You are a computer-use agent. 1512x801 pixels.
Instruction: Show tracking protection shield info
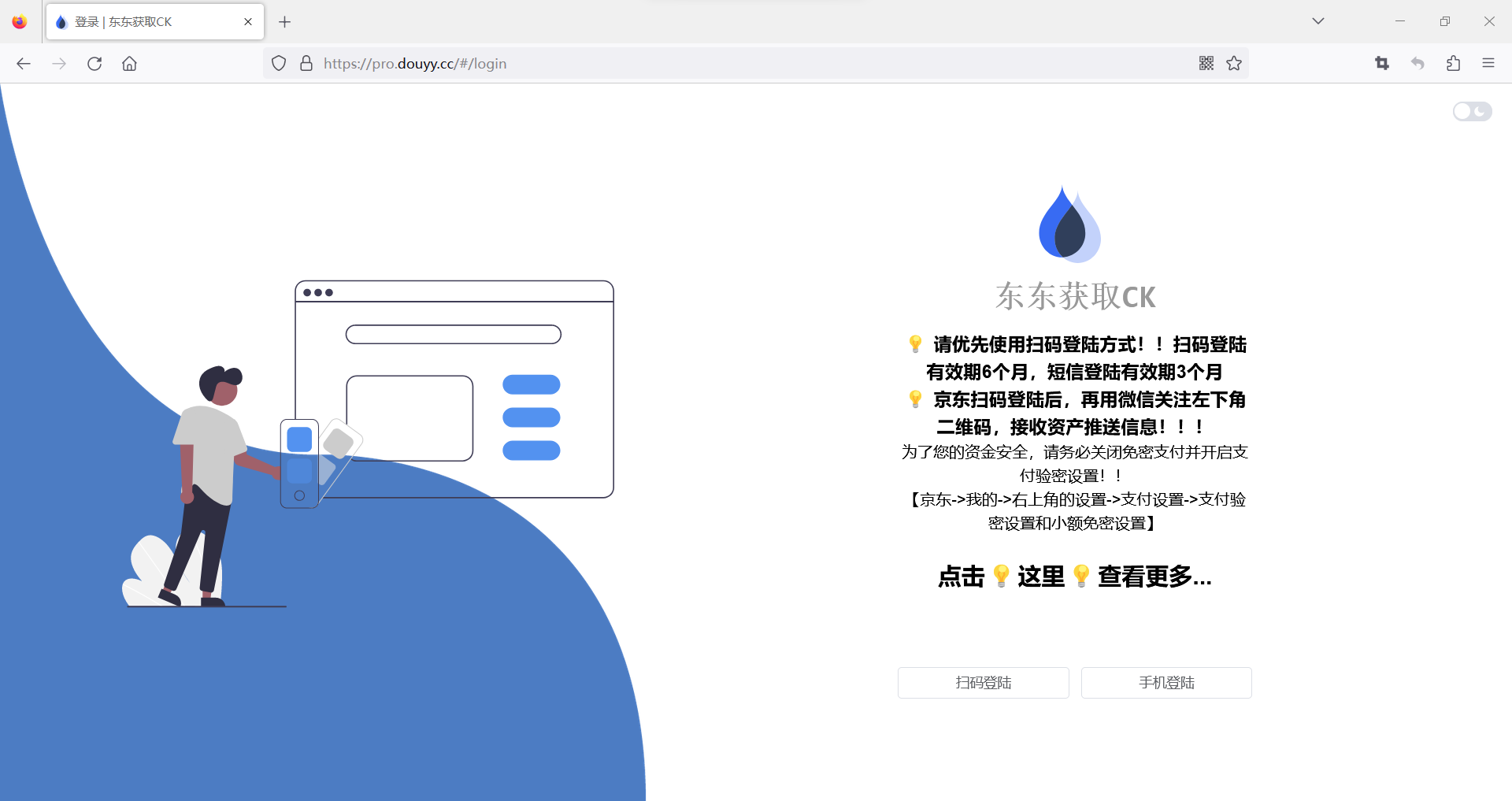point(279,64)
